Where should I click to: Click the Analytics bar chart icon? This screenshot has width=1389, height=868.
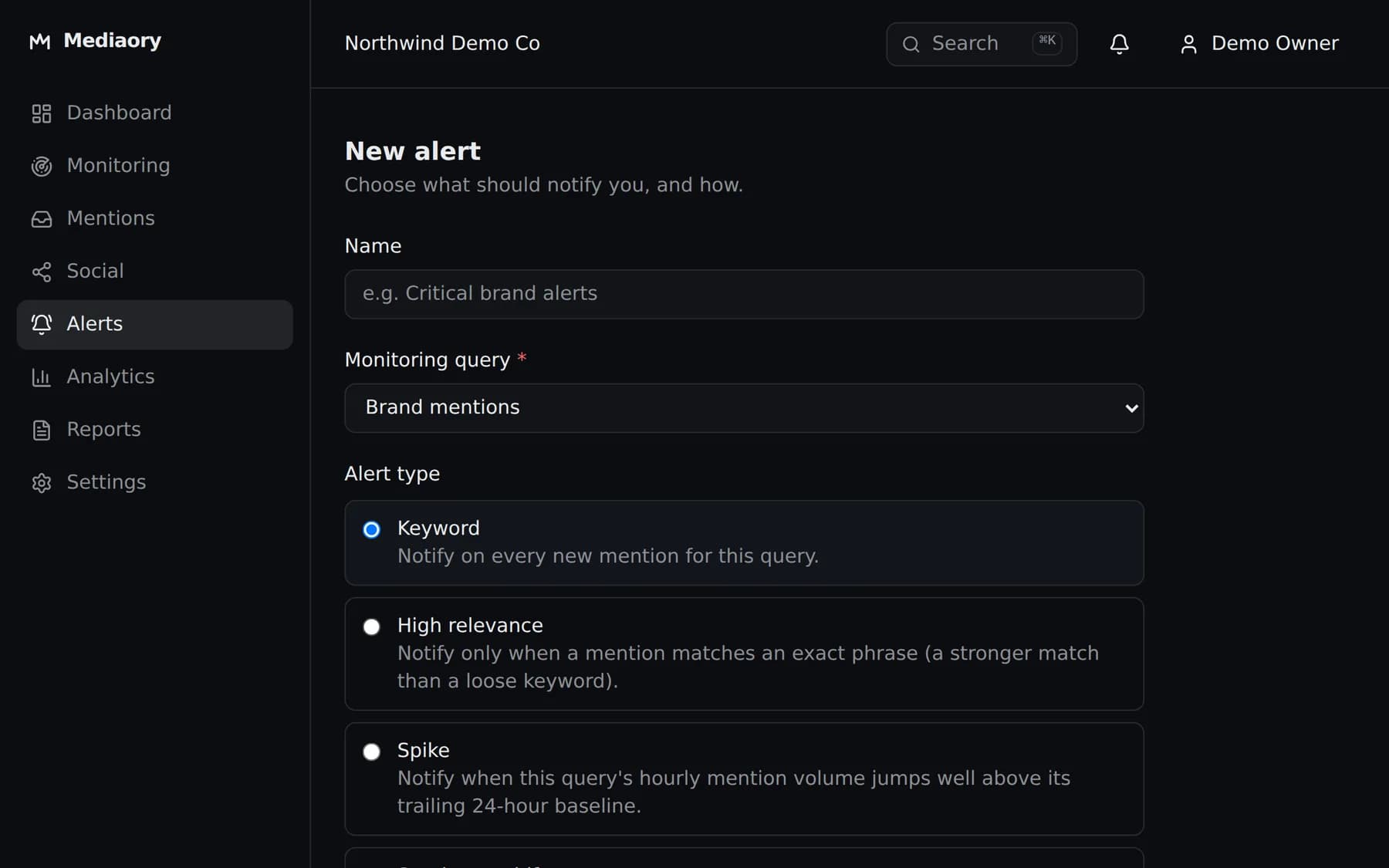pyautogui.click(x=42, y=377)
